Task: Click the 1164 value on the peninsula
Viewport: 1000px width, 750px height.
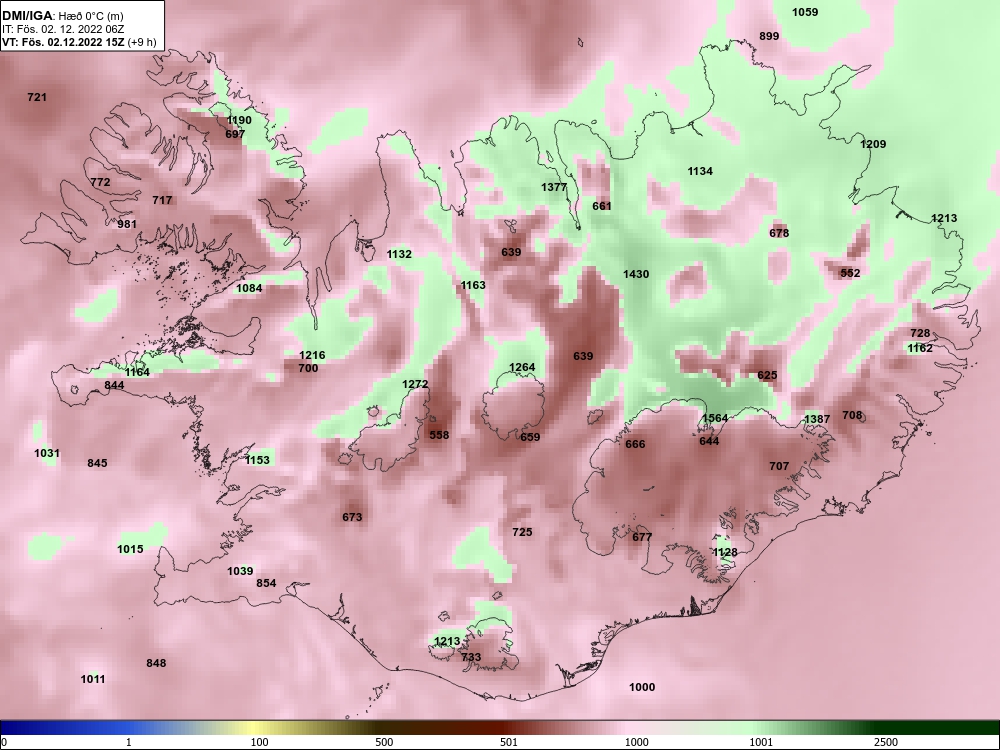Action: (x=137, y=372)
